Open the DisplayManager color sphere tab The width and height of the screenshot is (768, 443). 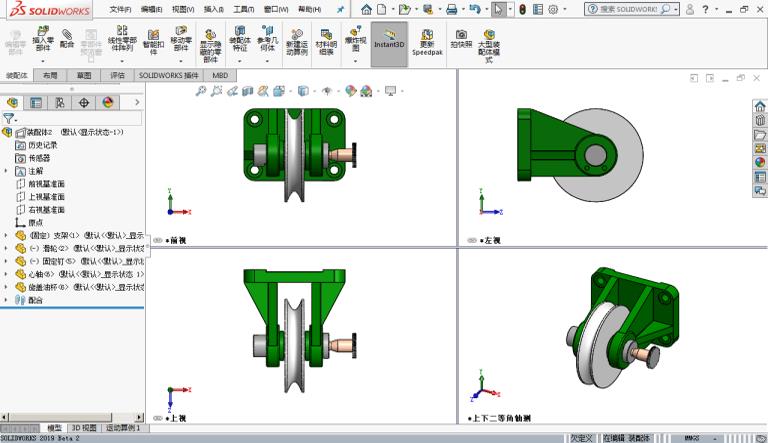[x=107, y=102]
